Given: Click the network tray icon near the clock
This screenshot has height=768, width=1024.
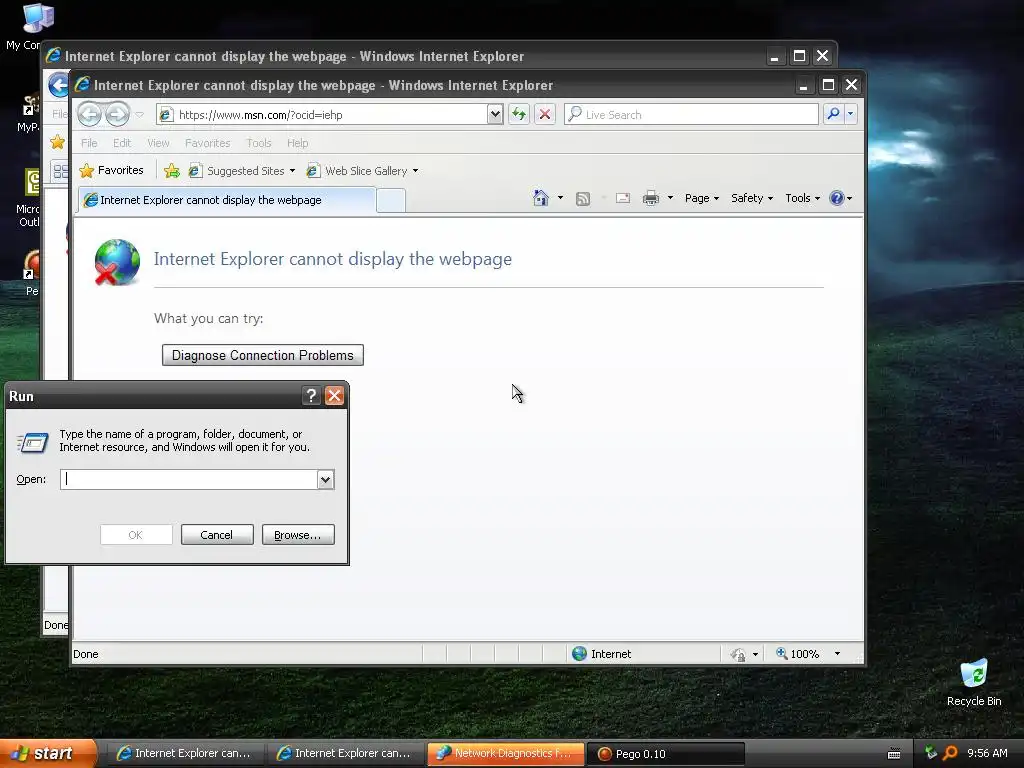Looking at the screenshot, I should coord(931,753).
